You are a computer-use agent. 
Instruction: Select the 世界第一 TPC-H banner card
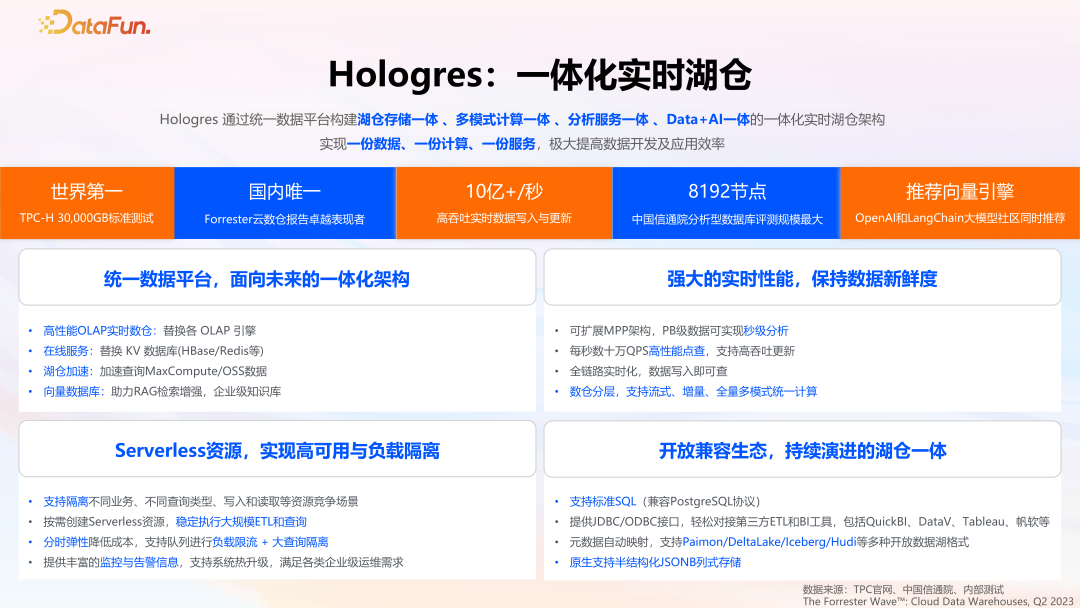click(x=88, y=201)
